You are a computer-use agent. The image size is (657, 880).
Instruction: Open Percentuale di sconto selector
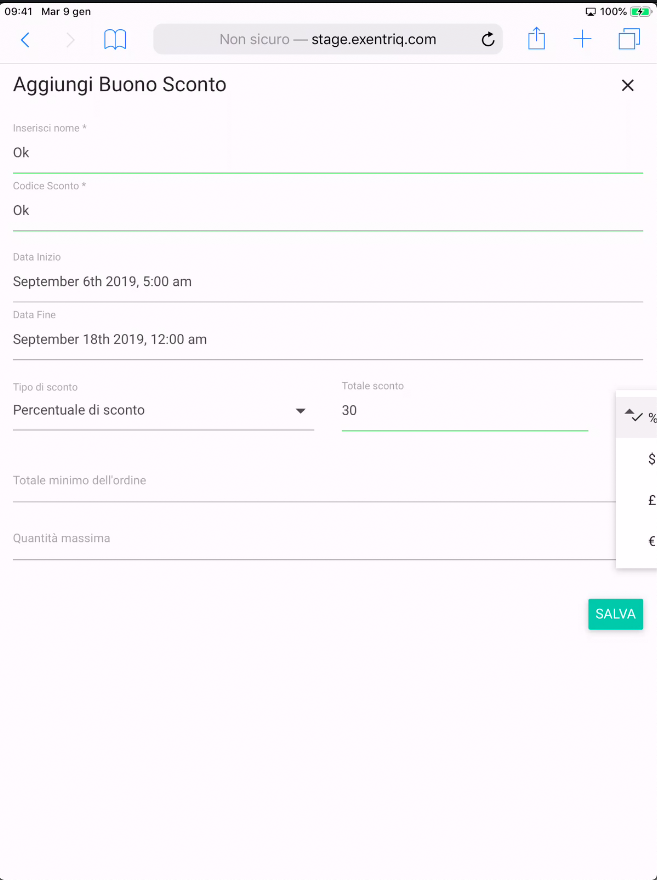(x=150, y=411)
